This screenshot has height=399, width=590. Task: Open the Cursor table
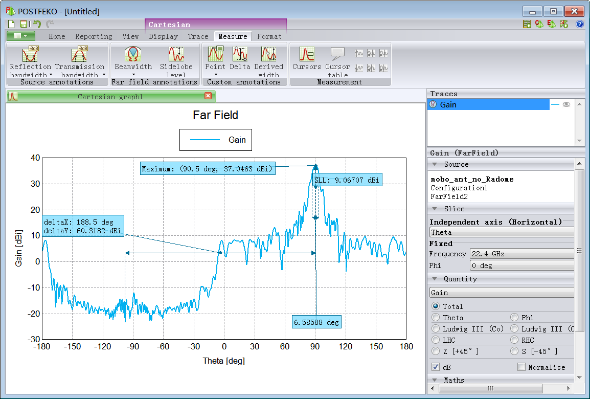pyautogui.click(x=338, y=54)
